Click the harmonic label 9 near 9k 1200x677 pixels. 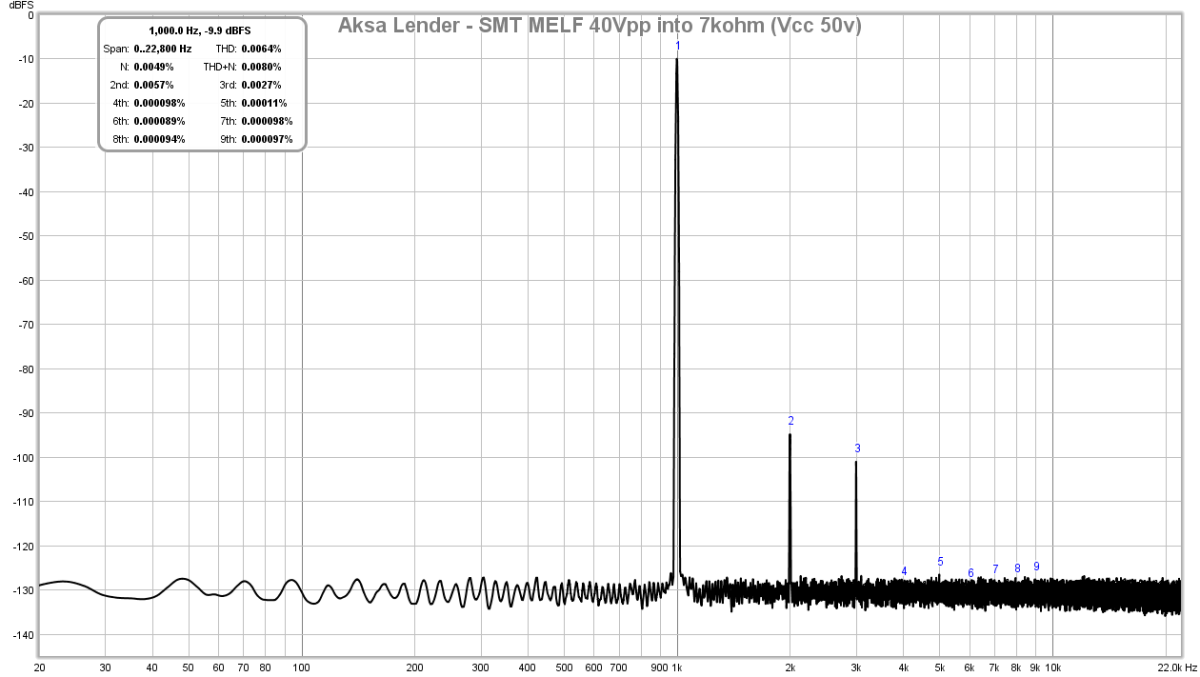pyautogui.click(x=1036, y=566)
